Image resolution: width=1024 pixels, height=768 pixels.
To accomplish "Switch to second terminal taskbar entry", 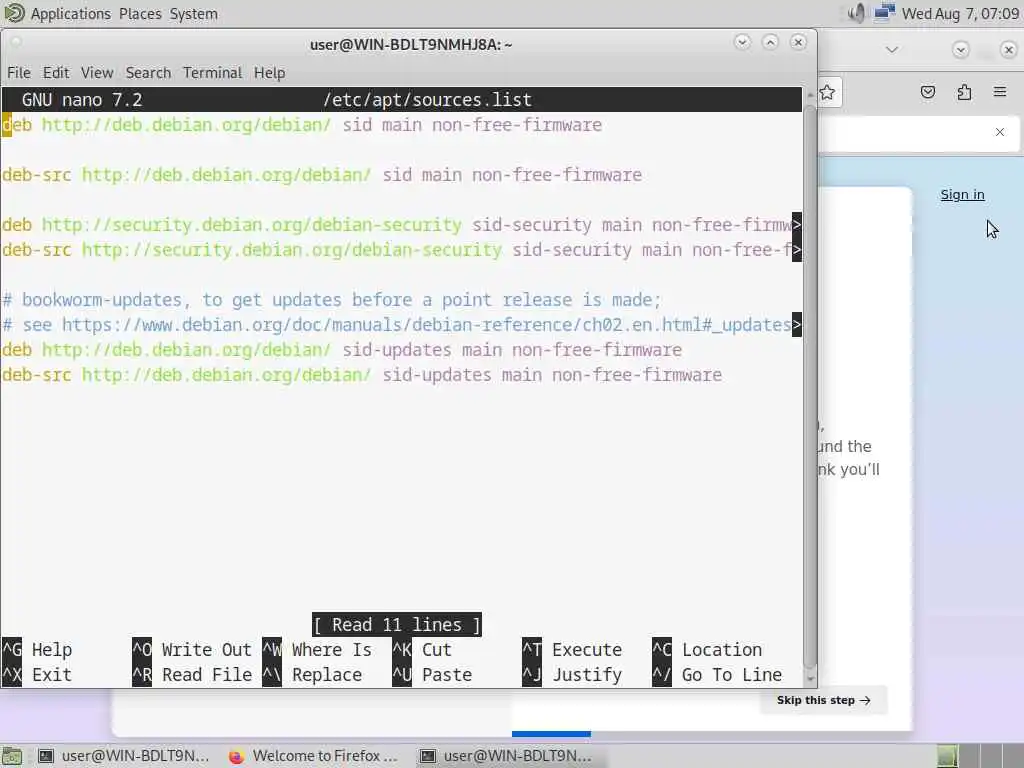I will tap(505, 756).
